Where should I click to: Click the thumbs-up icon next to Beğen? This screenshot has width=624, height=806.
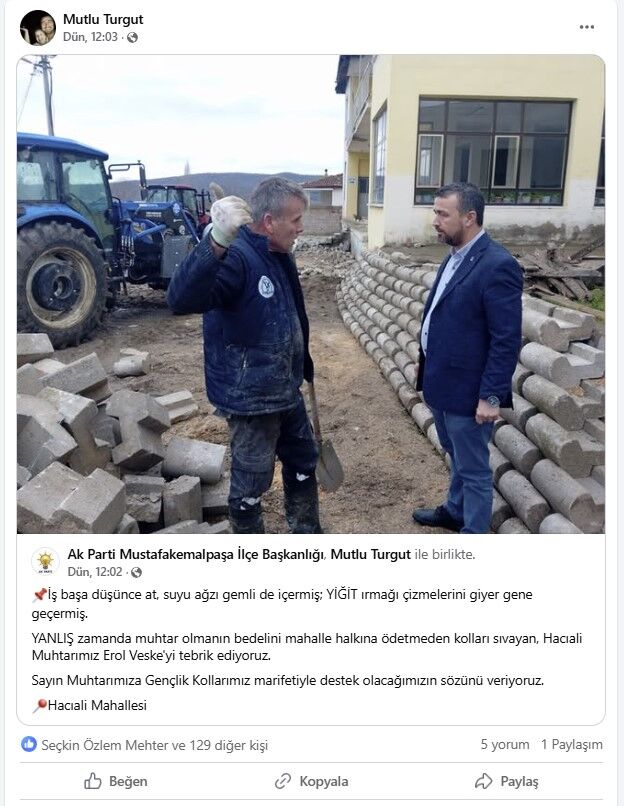click(93, 781)
